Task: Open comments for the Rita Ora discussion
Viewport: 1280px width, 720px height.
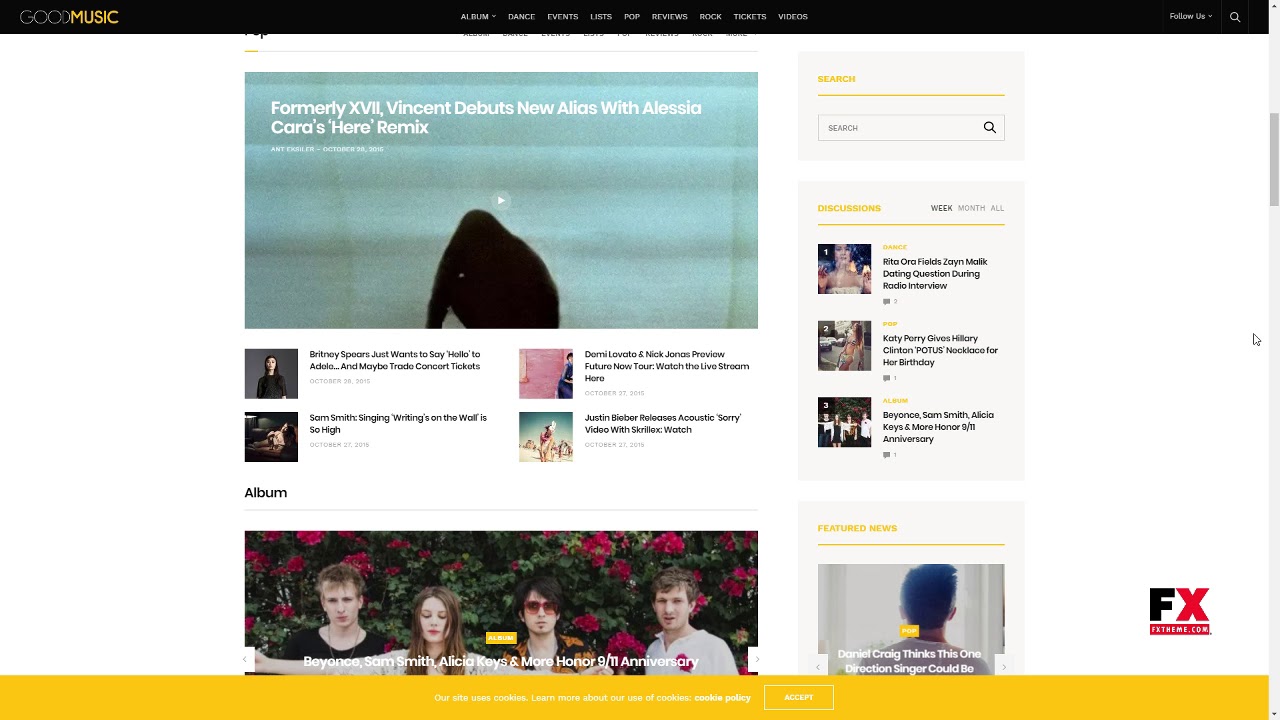Action: 890,301
